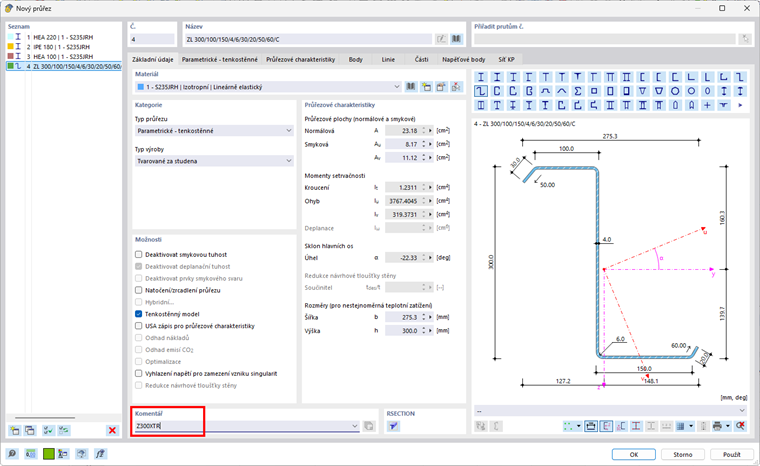Click the edit name pencil icon
The image size is (760, 466).
(441, 39)
